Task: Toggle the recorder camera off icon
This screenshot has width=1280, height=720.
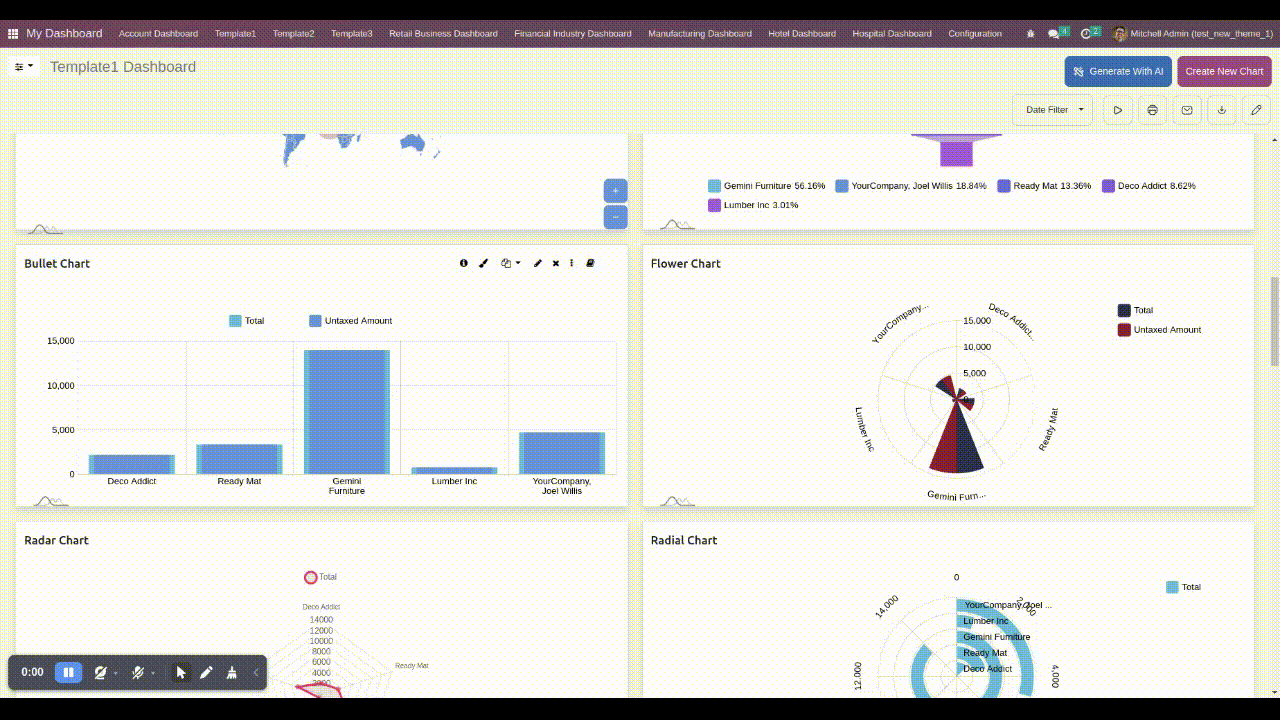Action: click(100, 672)
